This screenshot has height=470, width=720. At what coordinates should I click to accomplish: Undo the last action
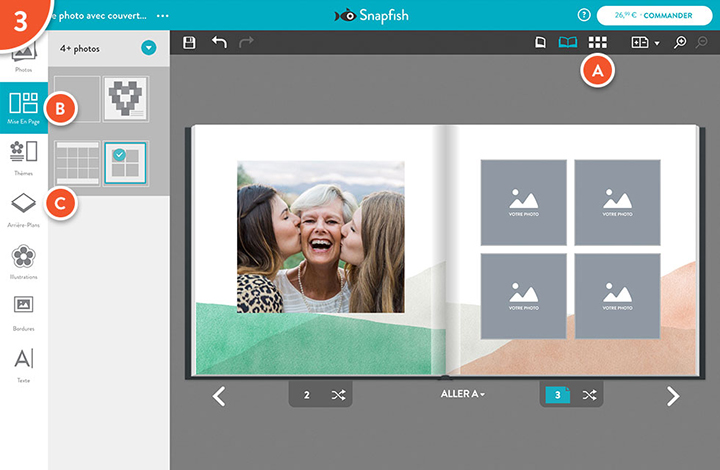coord(219,42)
